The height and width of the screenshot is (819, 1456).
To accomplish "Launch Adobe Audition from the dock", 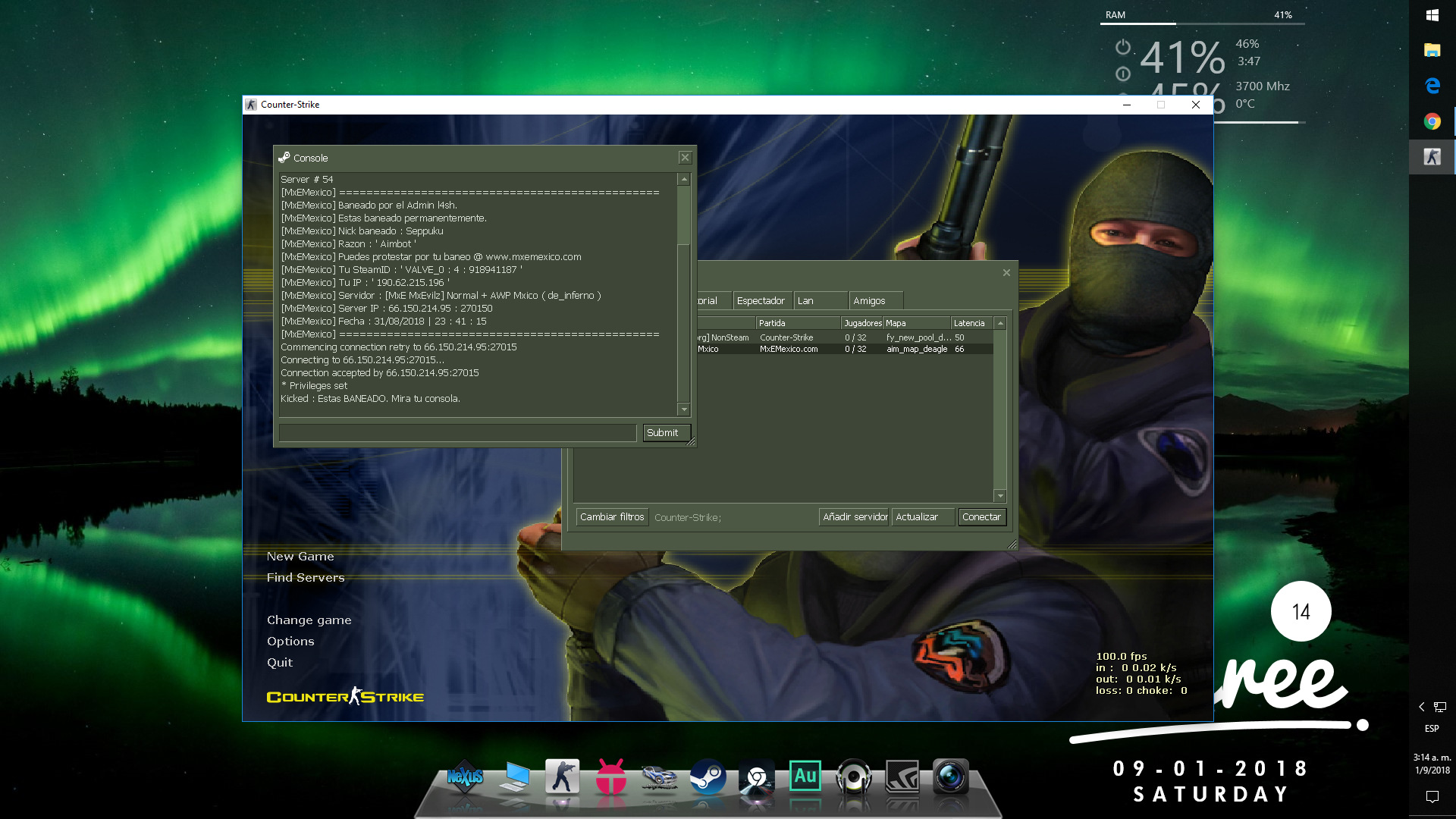I will [805, 776].
